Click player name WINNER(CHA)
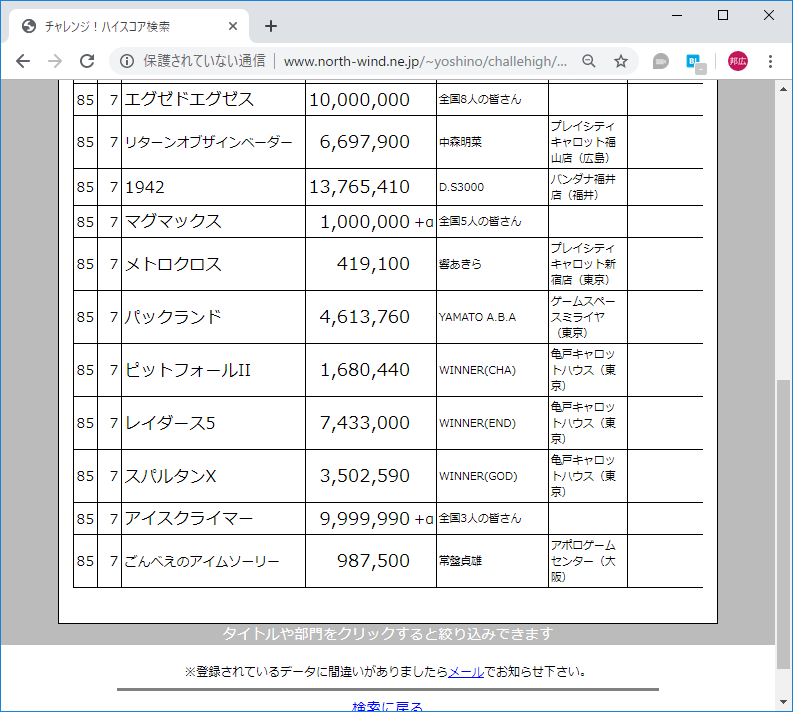This screenshot has width=793, height=712. 477,370
